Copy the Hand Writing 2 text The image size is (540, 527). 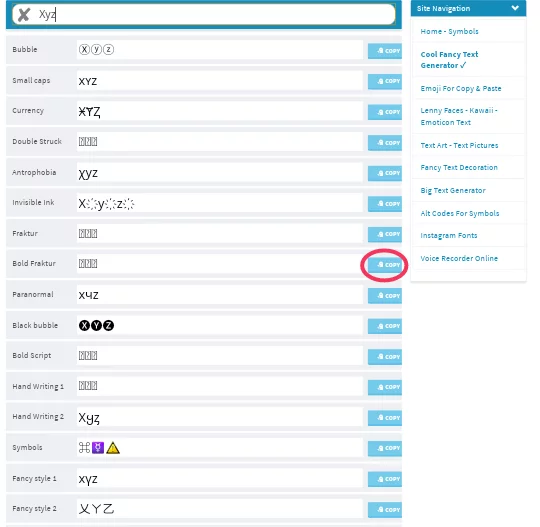click(385, 418)
